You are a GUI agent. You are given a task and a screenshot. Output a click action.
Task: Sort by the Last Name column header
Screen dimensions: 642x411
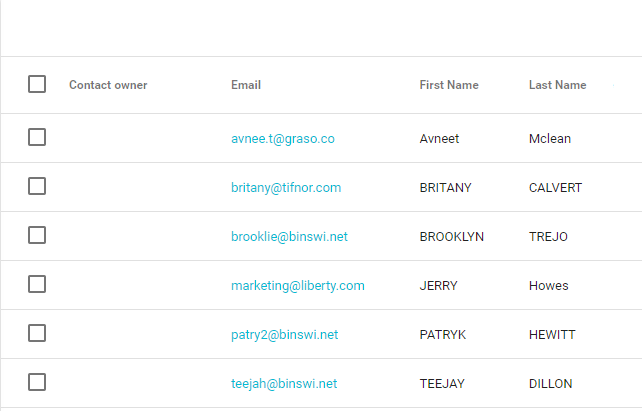[x=557, y=85]
